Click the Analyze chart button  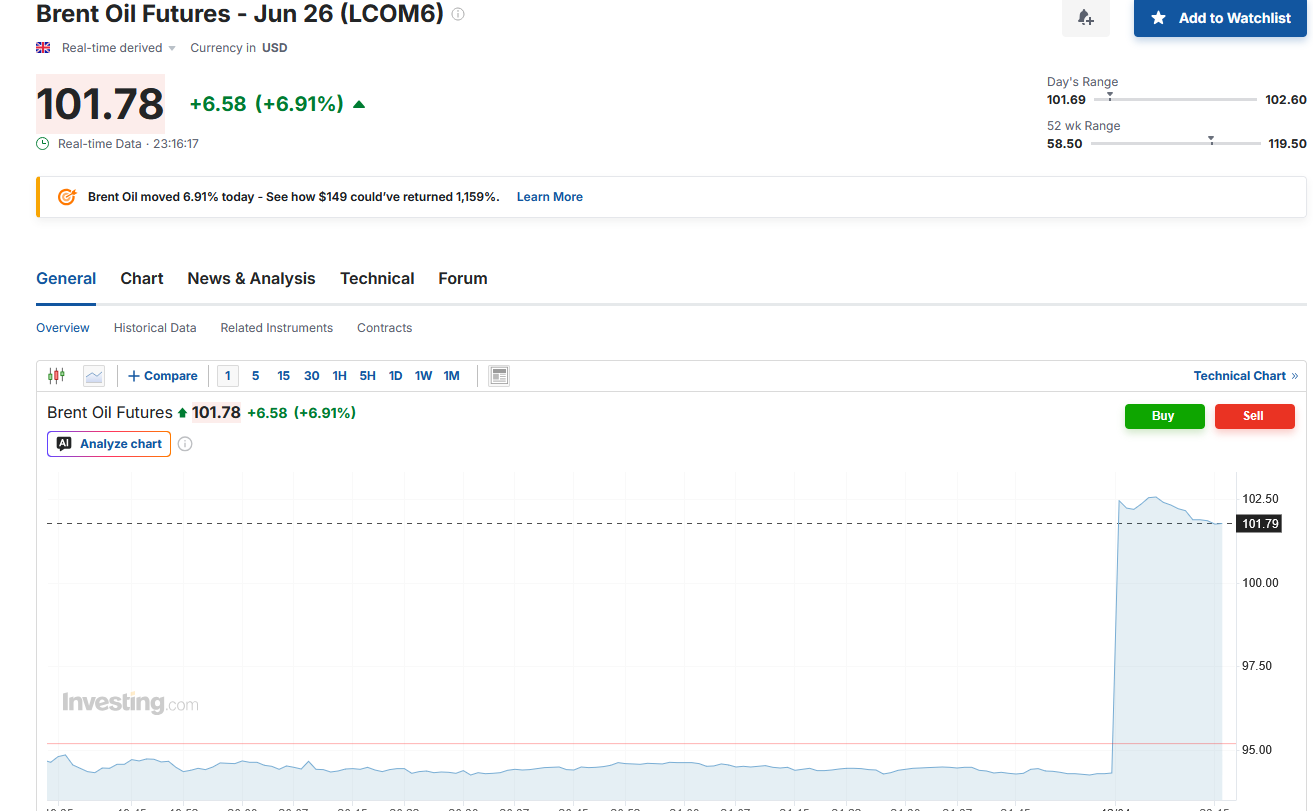click(x=109, y=444)
